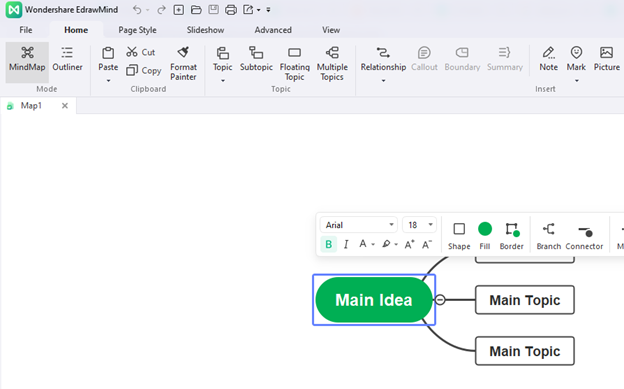Insert a Note
This screenshot has width=624, height=389.
coord(548,59)
